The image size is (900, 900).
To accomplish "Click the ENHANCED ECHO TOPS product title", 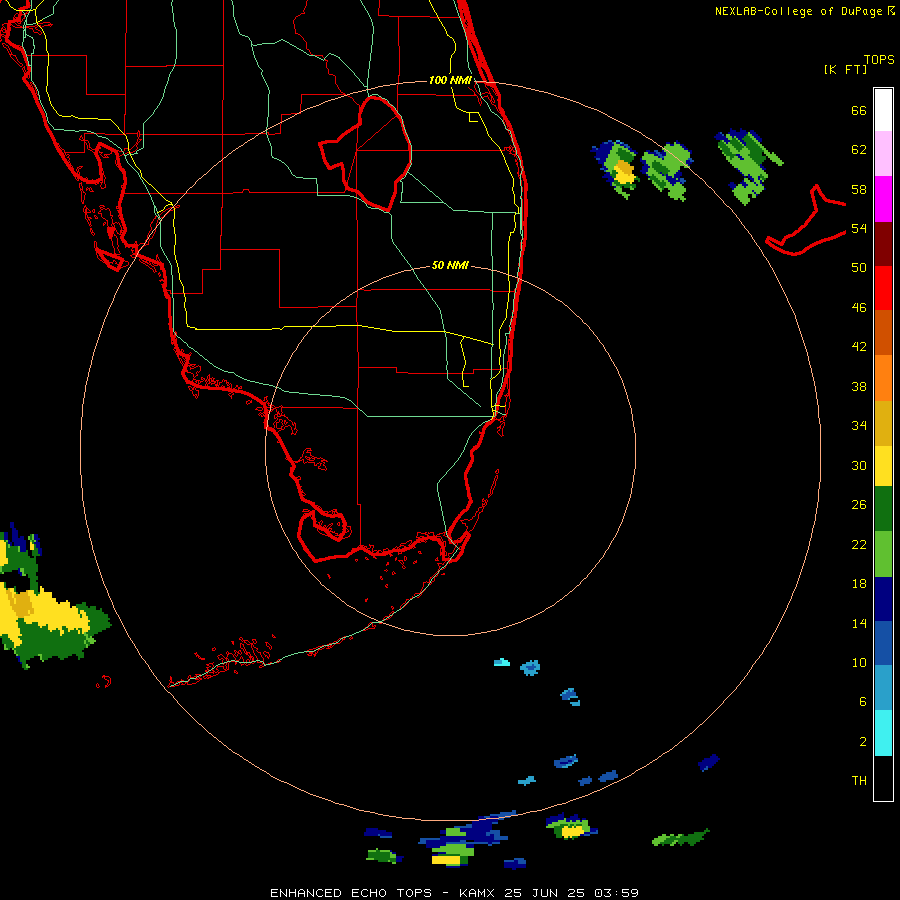I will 351,893.
